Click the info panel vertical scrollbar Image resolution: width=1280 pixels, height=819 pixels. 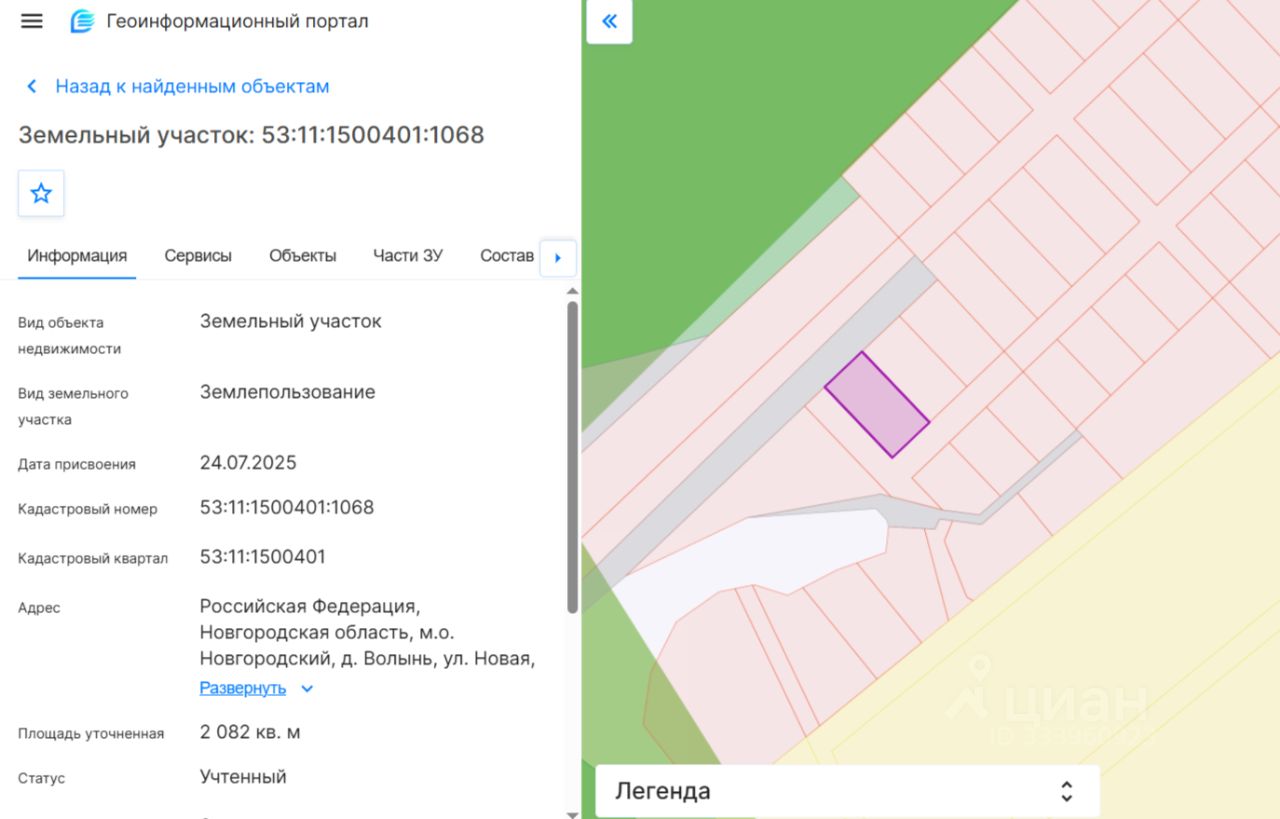tap(572, 456)
